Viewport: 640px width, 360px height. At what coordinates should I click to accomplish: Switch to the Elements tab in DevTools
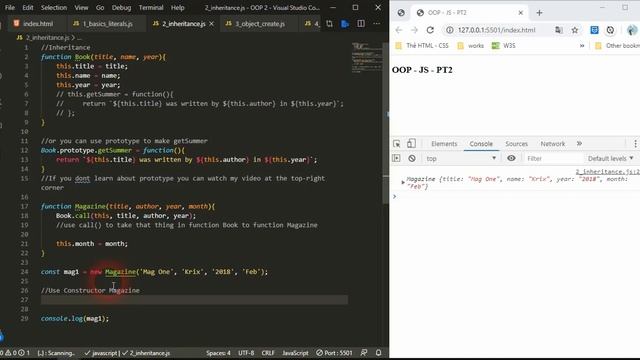tap(444, 144)
